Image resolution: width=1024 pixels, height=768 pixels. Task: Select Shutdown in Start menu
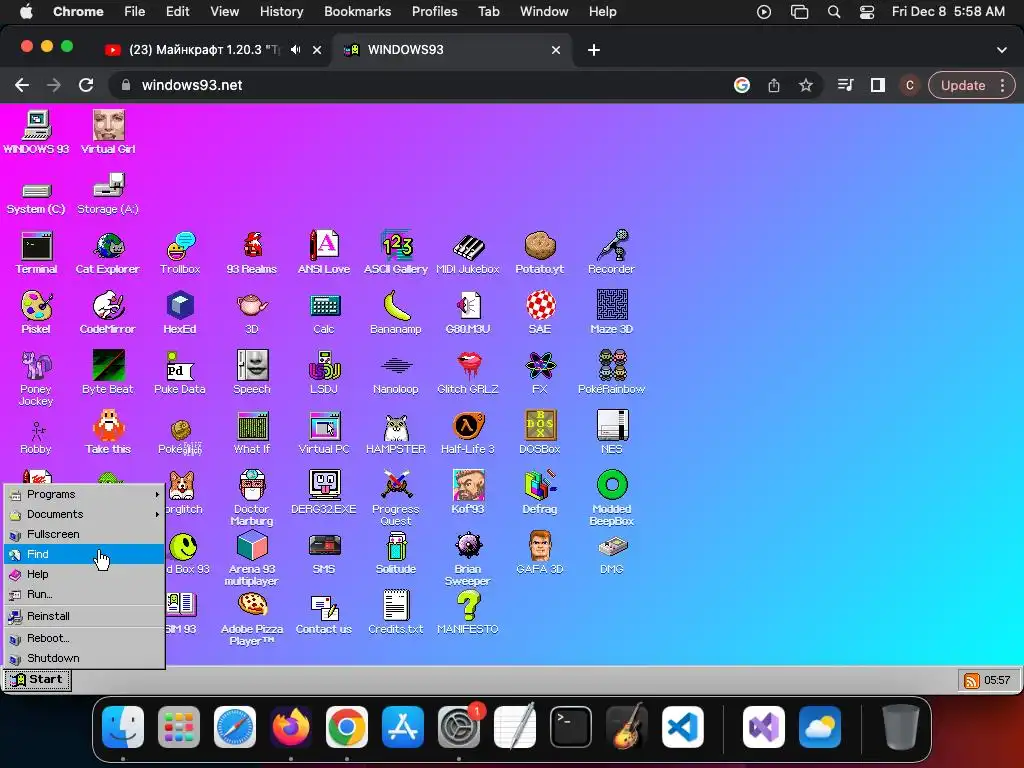(84, 658)
